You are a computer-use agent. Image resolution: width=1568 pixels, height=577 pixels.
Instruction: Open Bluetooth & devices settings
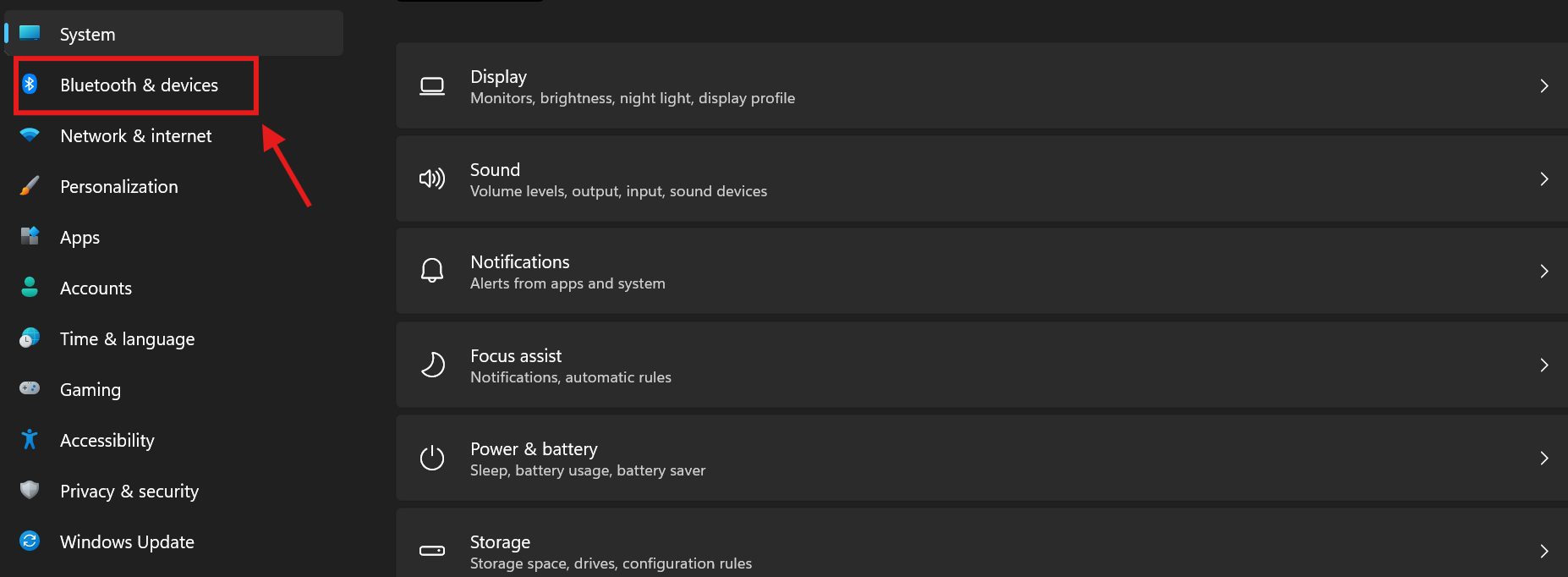[139, 85]
